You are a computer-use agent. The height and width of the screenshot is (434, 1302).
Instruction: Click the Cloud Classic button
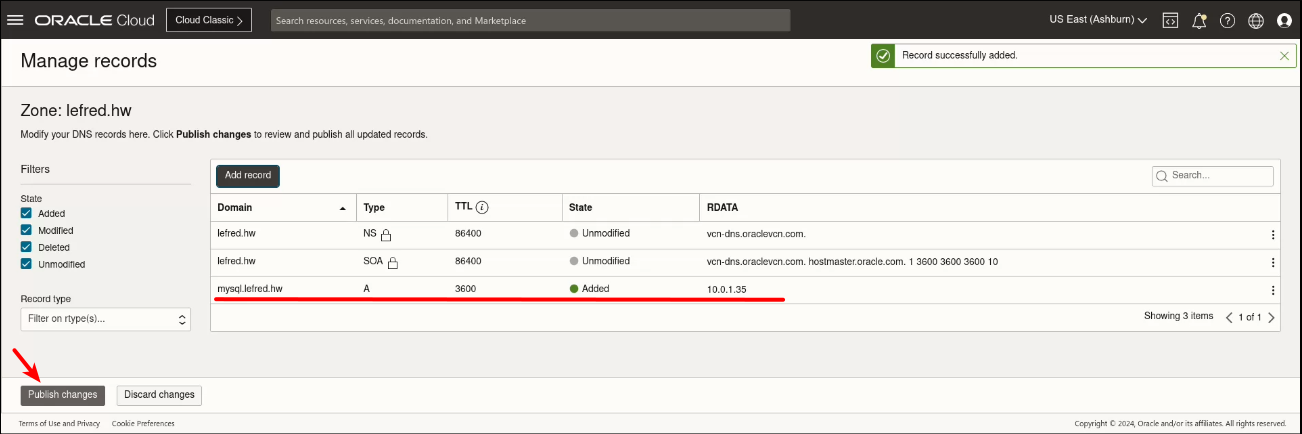click(208, 20)
